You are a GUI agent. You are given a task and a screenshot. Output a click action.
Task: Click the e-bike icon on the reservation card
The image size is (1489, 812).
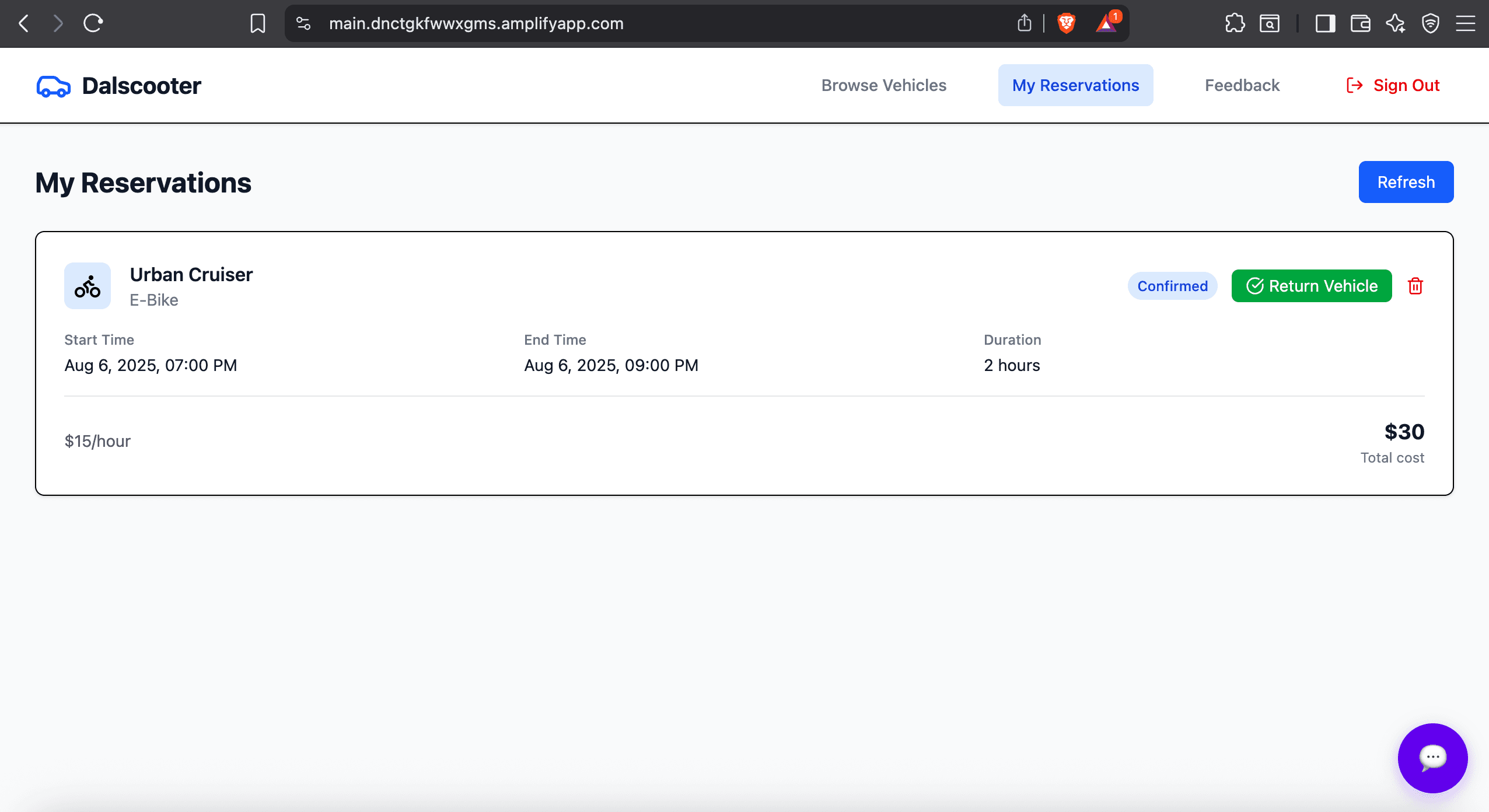[x=88, y=286]
